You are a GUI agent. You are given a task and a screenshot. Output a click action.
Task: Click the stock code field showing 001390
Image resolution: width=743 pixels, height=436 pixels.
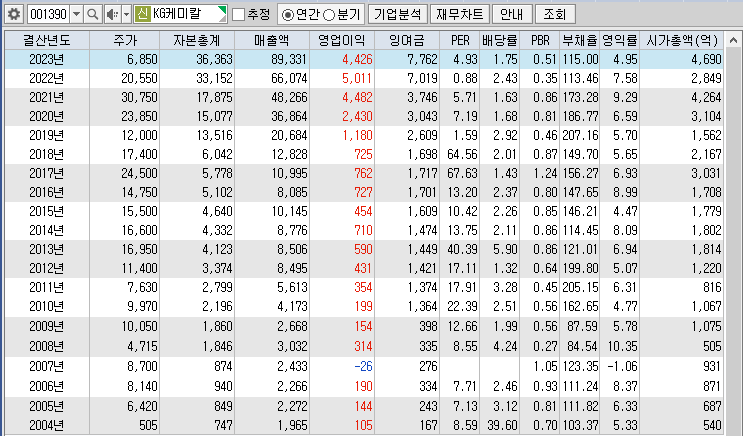coord(49,14)
